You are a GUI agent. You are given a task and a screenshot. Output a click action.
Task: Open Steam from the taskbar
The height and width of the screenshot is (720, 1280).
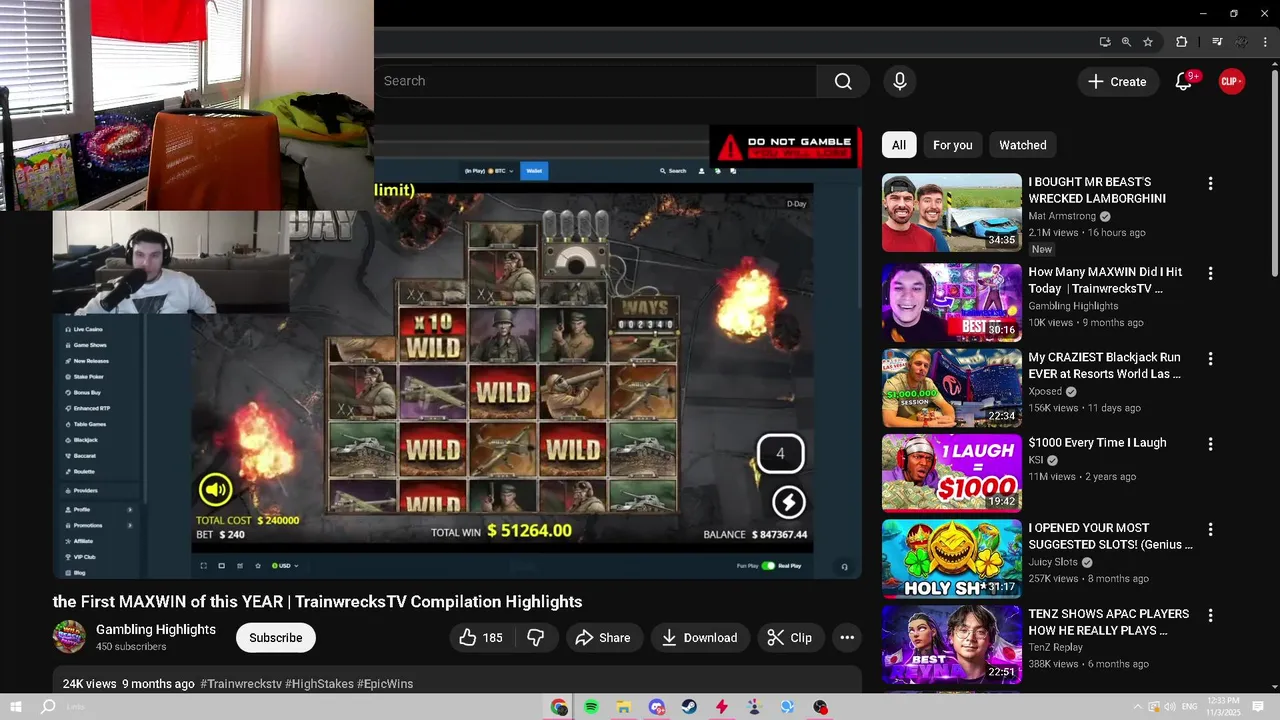pos(689,707)
